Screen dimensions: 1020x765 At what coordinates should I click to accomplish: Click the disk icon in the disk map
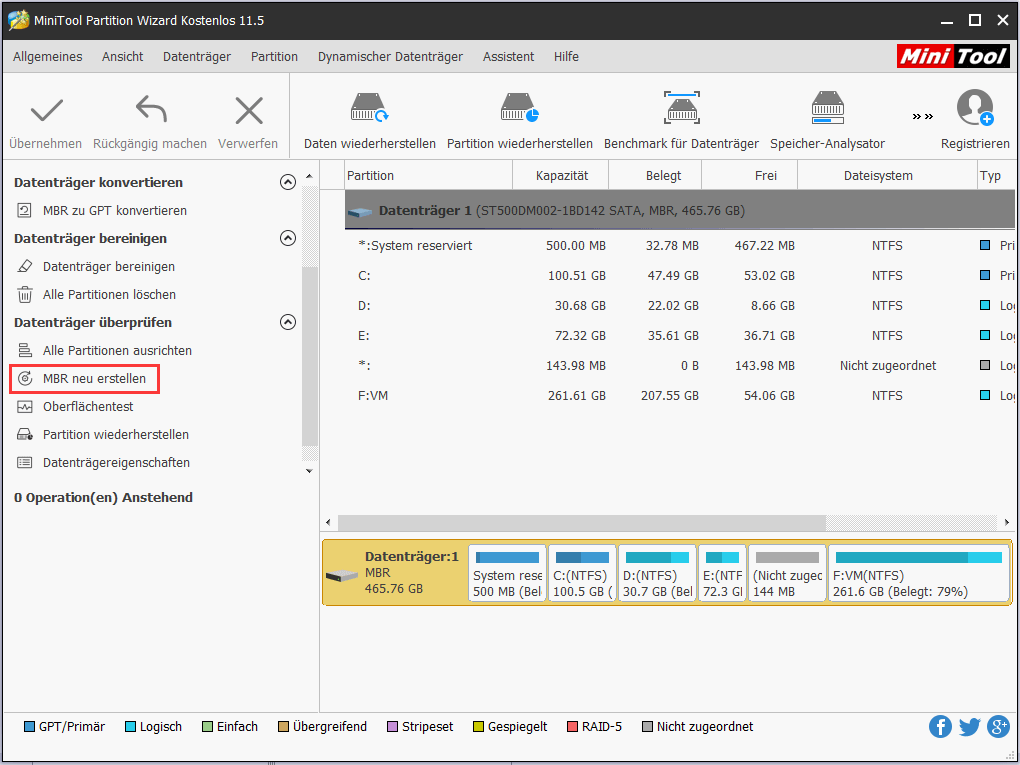point(342,575)
